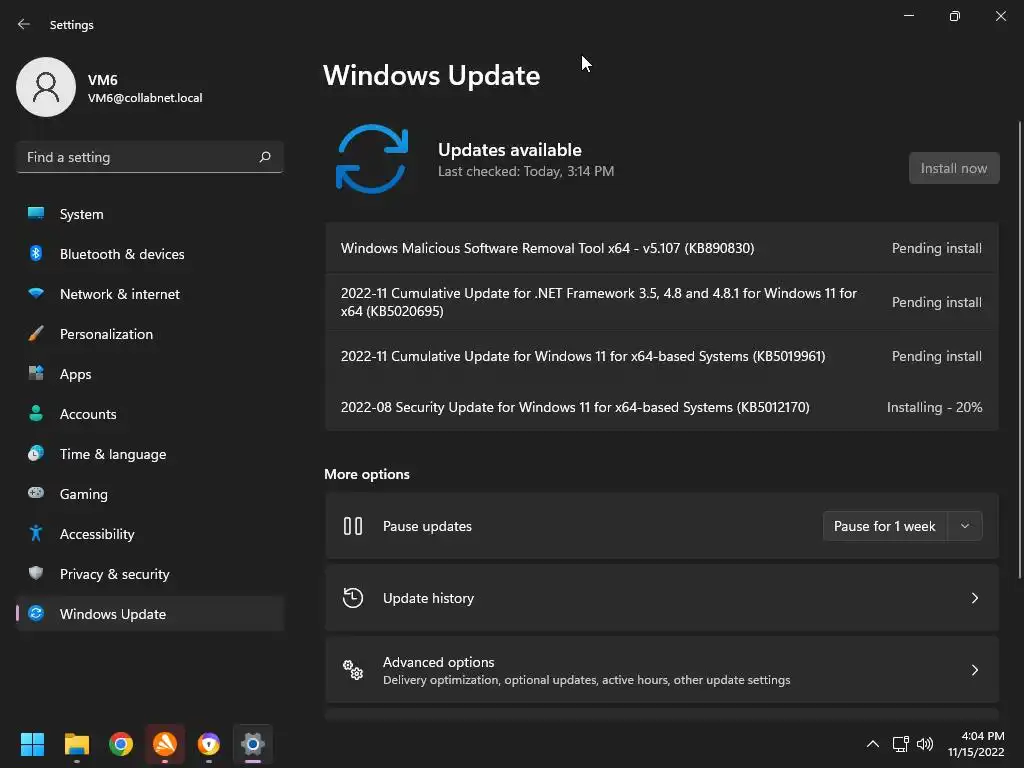Viewport: 1024px width, 768px height.
Task: Select the Network & internet wifi icon
Action: pos(36,293)
